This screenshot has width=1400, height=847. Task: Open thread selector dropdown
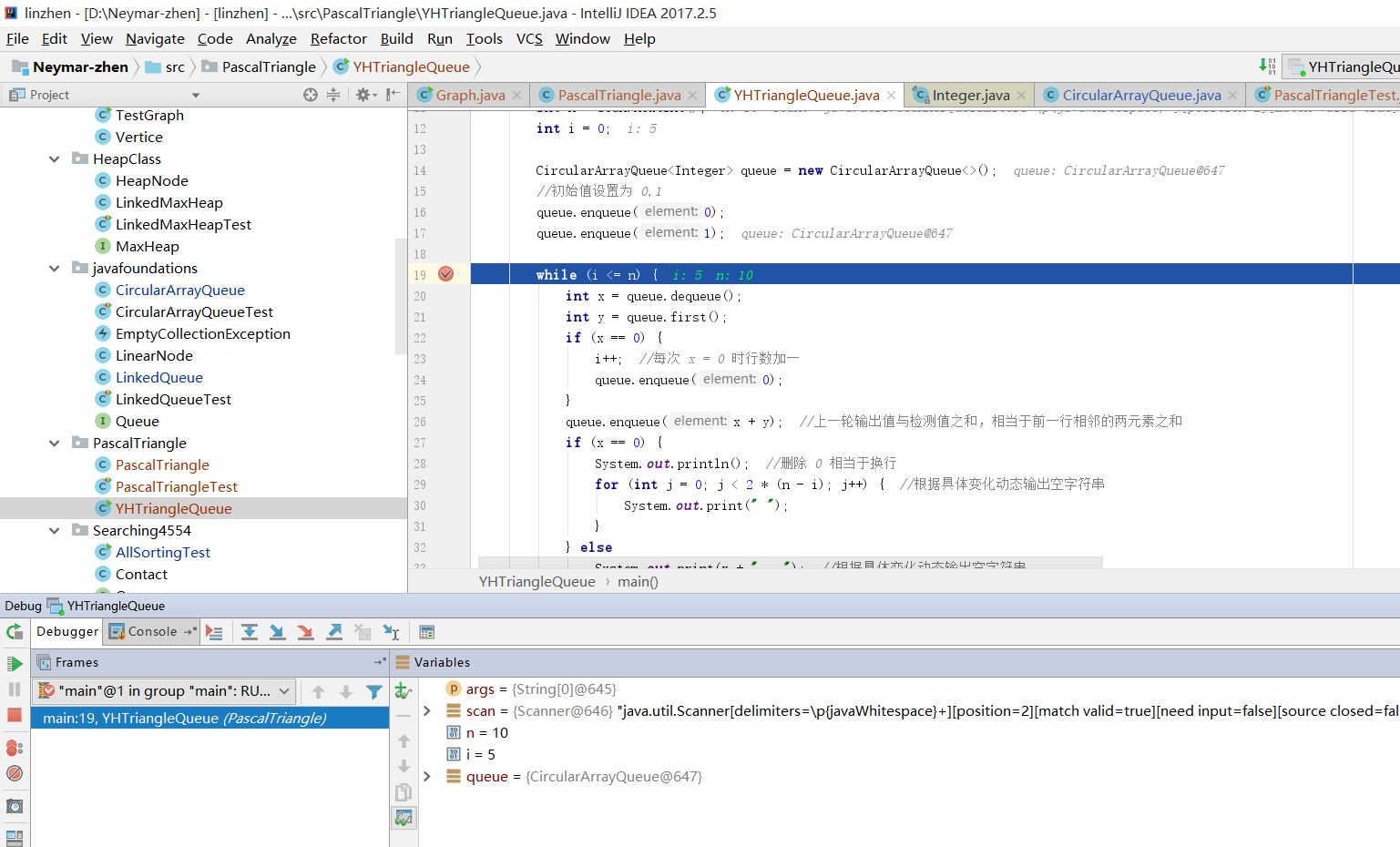click(165, 691)
